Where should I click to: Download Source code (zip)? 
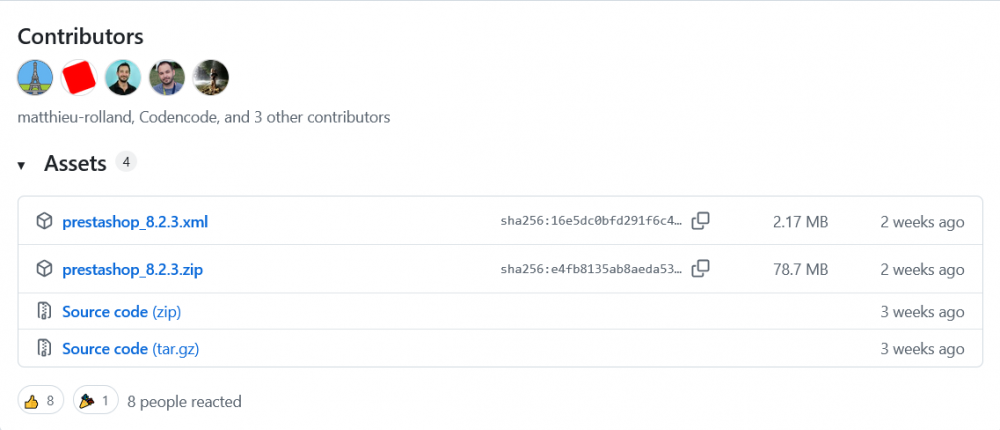coord(121,312)
